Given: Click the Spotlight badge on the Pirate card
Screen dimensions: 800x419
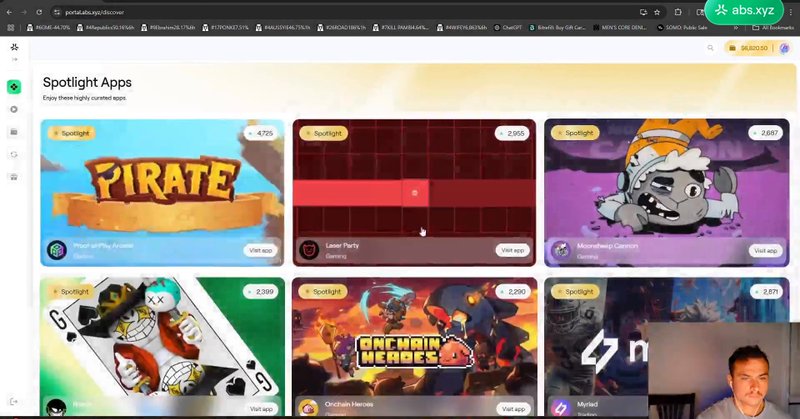Looking at the screenshot, I should (70, 133).
